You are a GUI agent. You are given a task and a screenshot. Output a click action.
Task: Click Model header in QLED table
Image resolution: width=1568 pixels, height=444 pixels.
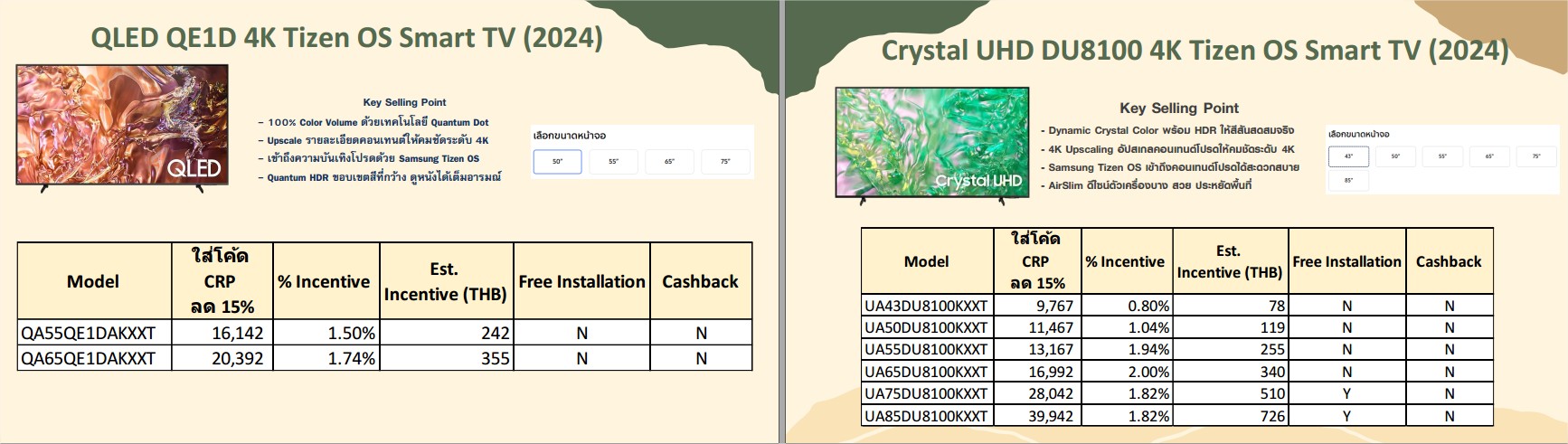tap(95, 281)
